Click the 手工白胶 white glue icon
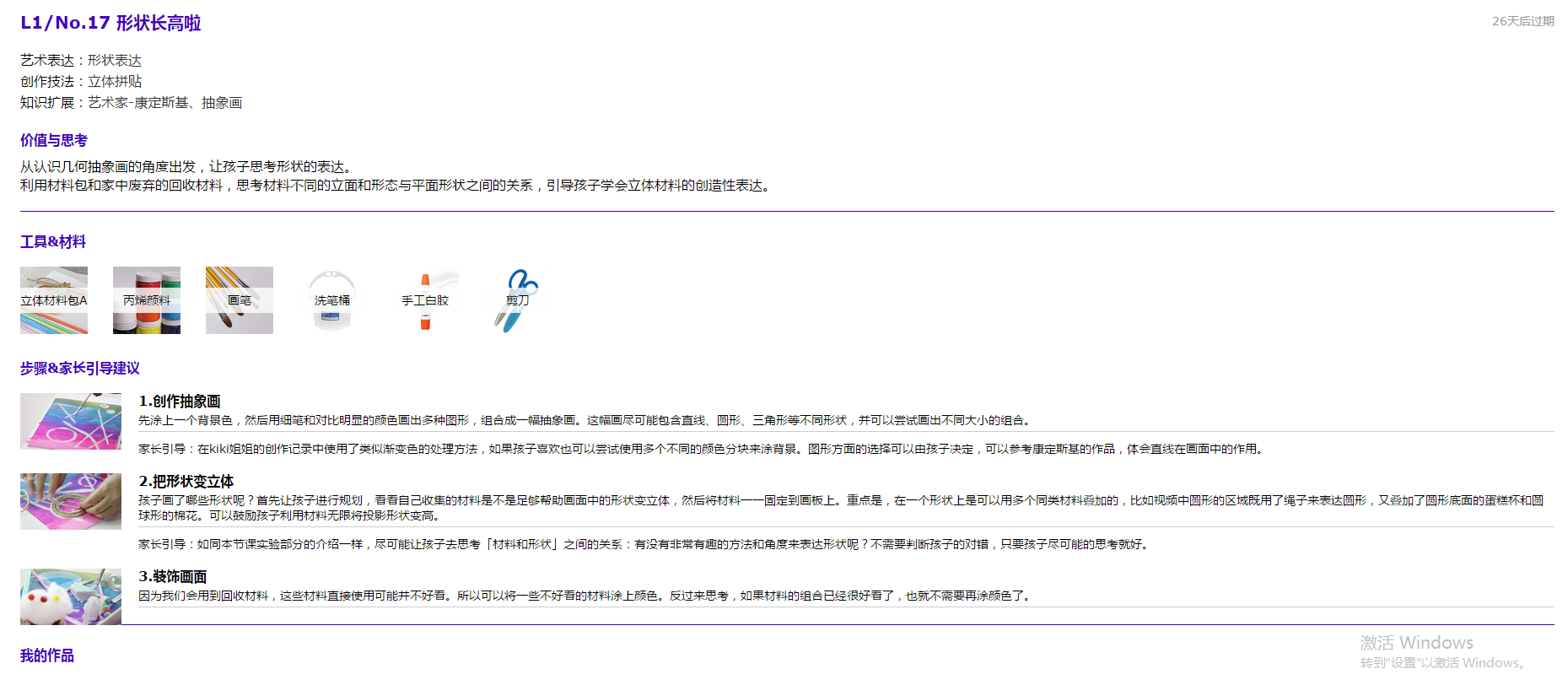1568x685 pixels. pyautogui.click(x=425, y=300)
